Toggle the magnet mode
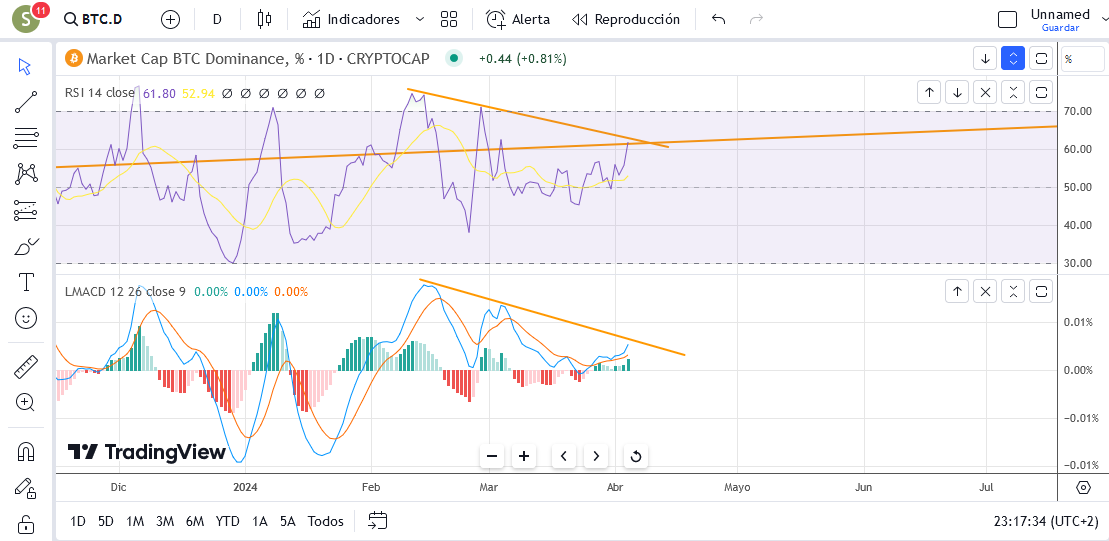 click(25, 451)
